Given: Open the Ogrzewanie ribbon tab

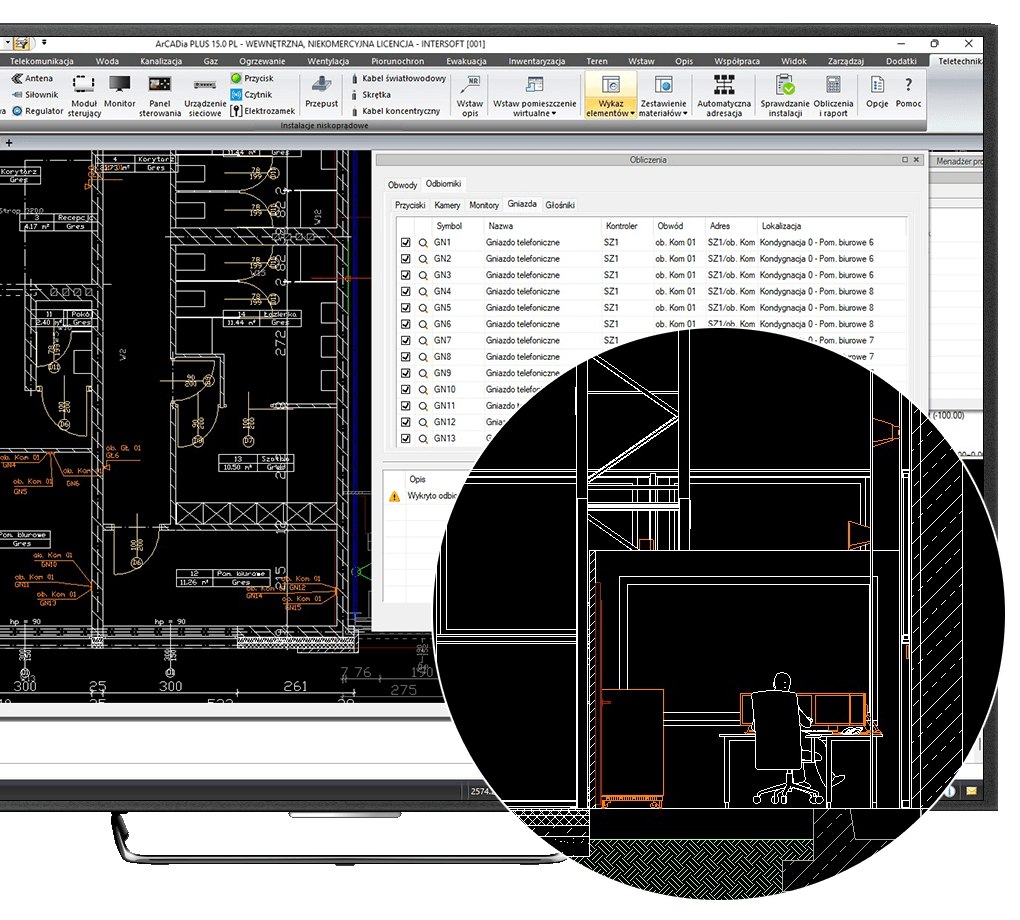Looking at the screenshot, I should [262, 61].
